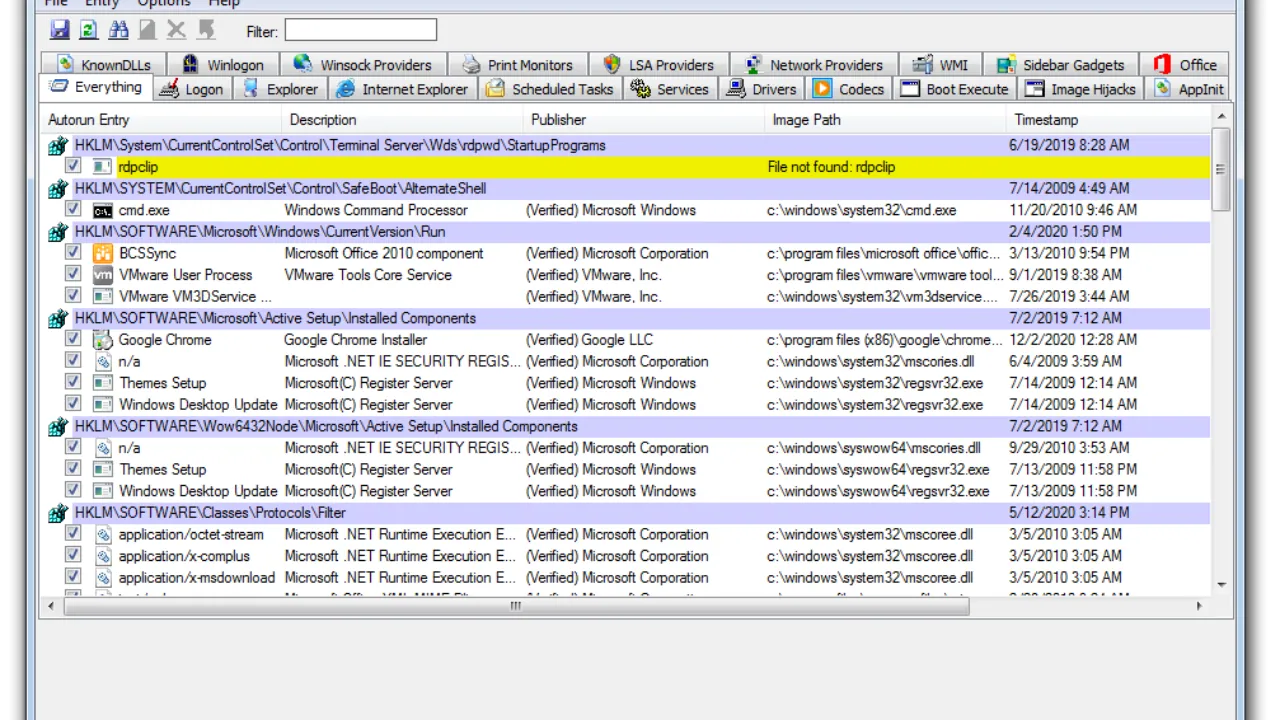Uncheck the rdpclip entry checkbox
This screenshot has width=1280, height=720.
click(x=73, y=166)
